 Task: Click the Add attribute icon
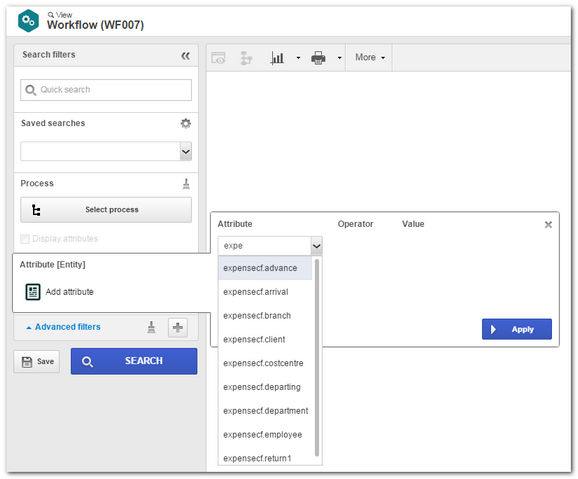[33, 292]
